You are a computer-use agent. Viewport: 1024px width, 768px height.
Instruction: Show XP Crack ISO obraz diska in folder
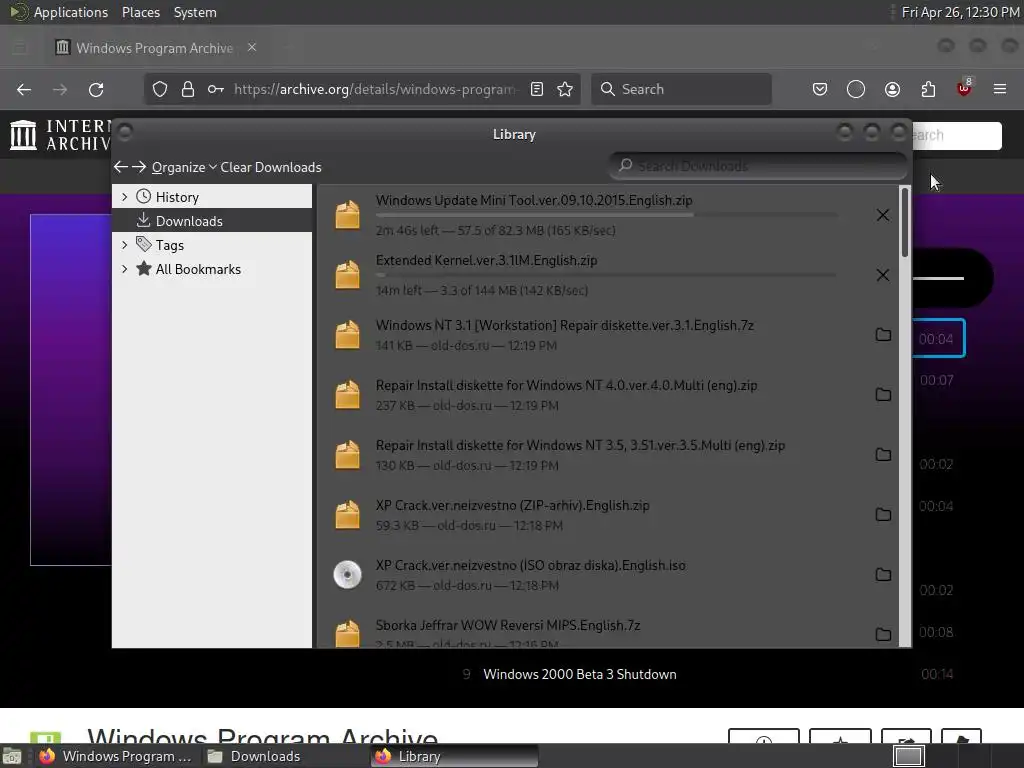[883, 575]
